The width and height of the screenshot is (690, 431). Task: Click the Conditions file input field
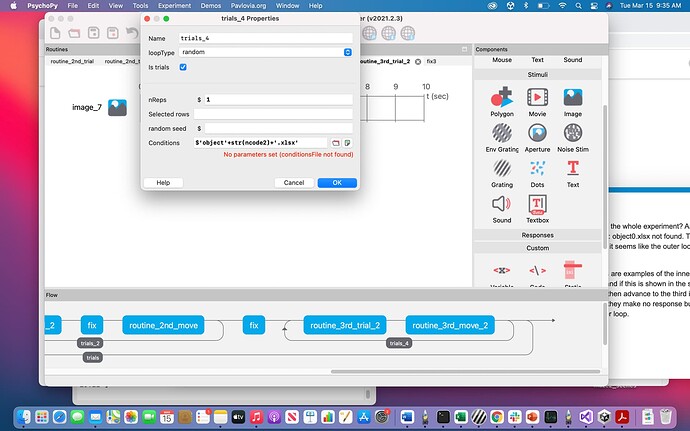pyautogui.click(x=261, y=143)
